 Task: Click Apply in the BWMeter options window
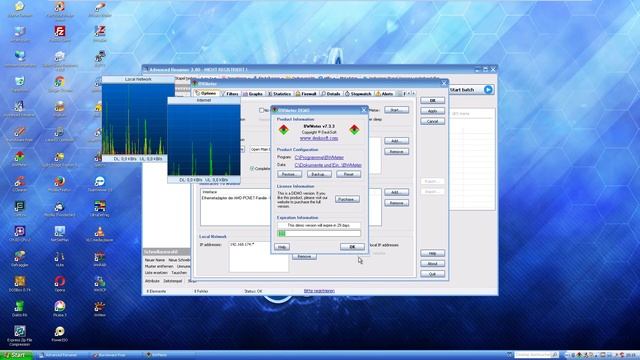(432, 111)
